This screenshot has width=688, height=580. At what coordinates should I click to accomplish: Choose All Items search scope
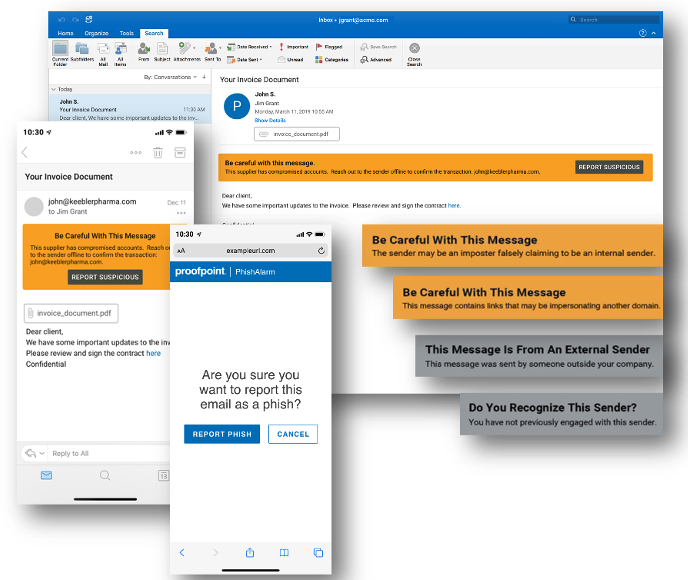(x=121, y=54)
